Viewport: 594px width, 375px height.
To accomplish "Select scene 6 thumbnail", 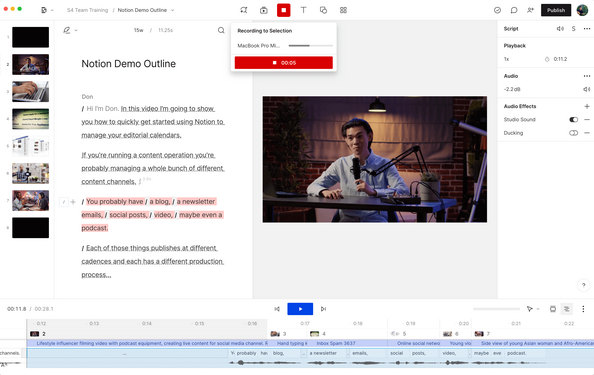I will click(30, 173).
